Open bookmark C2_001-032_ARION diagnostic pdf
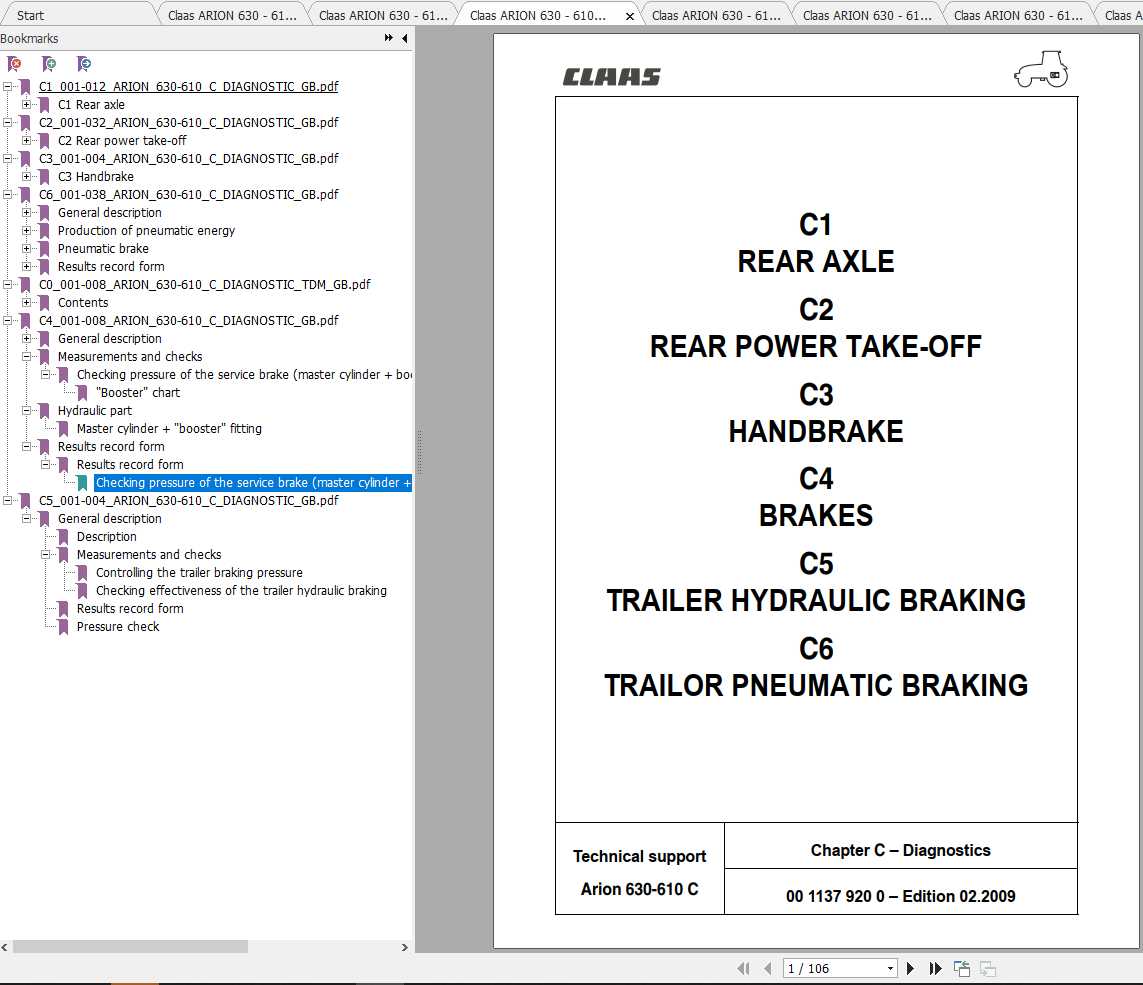Image resolution: width=1143 pixels, height=985 pixels. point(188,122)
